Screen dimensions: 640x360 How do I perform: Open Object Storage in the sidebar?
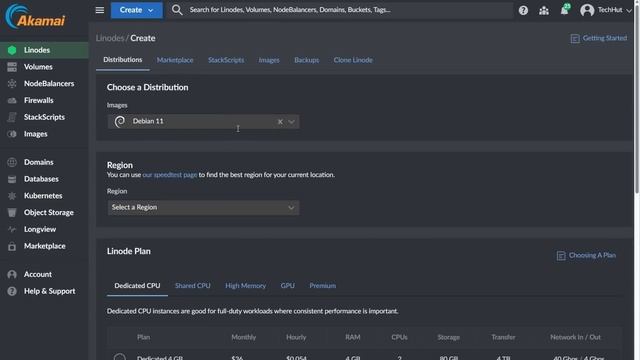49,213
